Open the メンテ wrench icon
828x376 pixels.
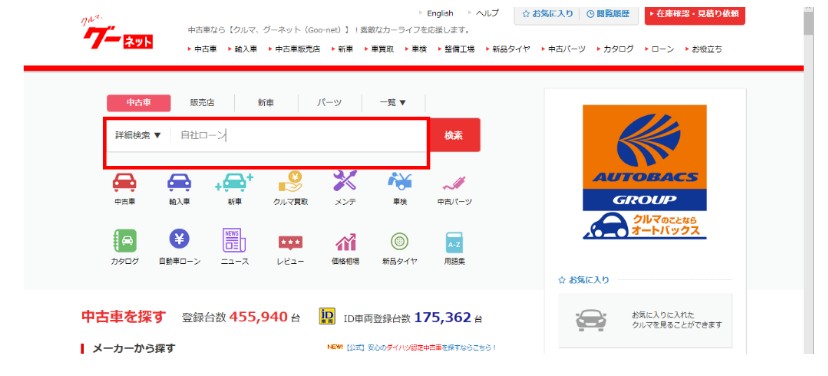pyautogui.click(x=345, y=181)
